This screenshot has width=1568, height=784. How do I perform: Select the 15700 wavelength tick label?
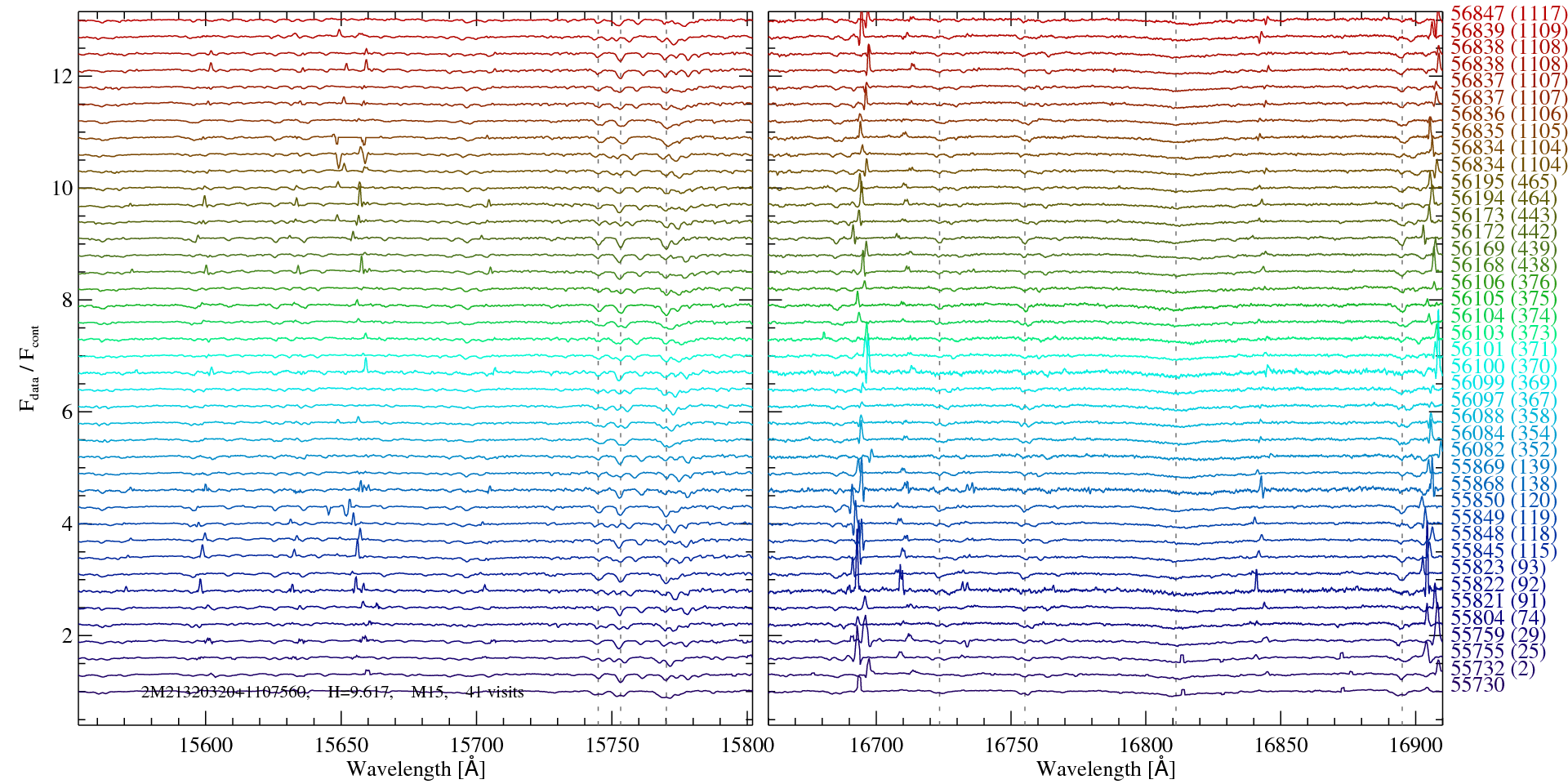coord(477,745)
